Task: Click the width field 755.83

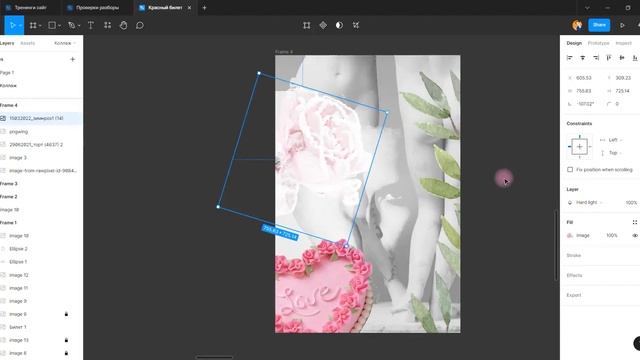Action: coord(584,91)
